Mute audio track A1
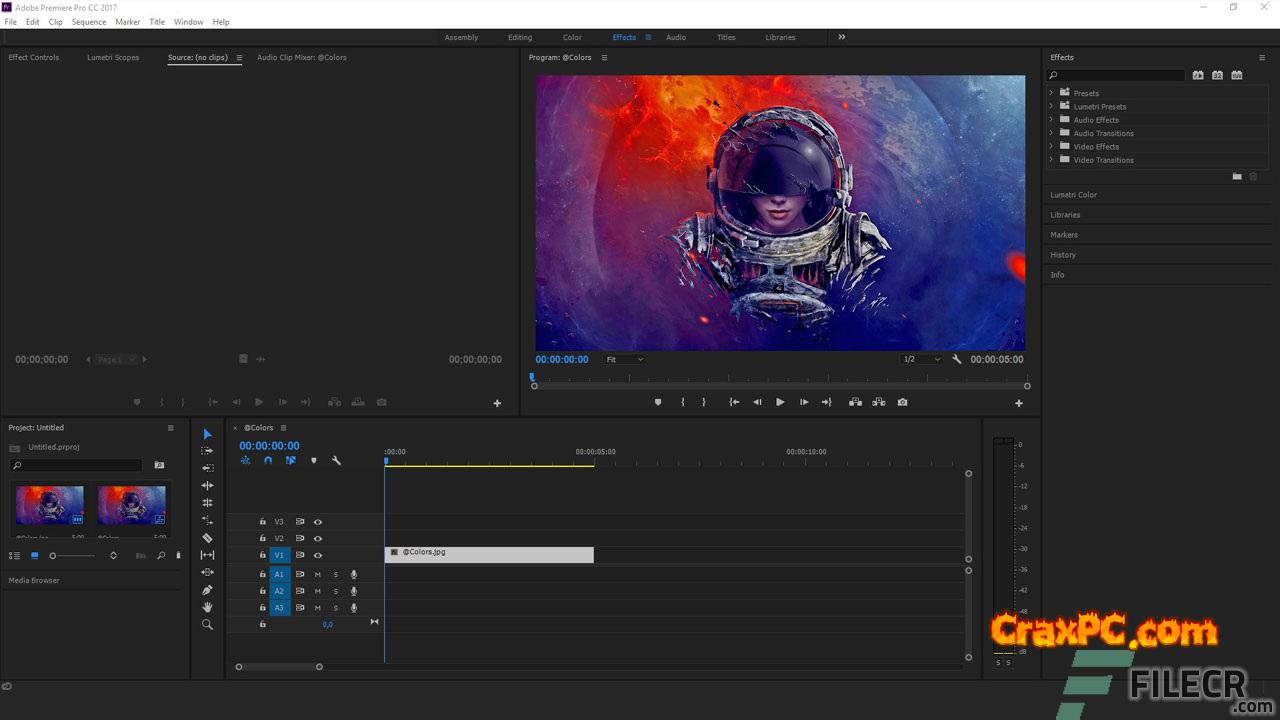1280x720 pixels. 318,575
